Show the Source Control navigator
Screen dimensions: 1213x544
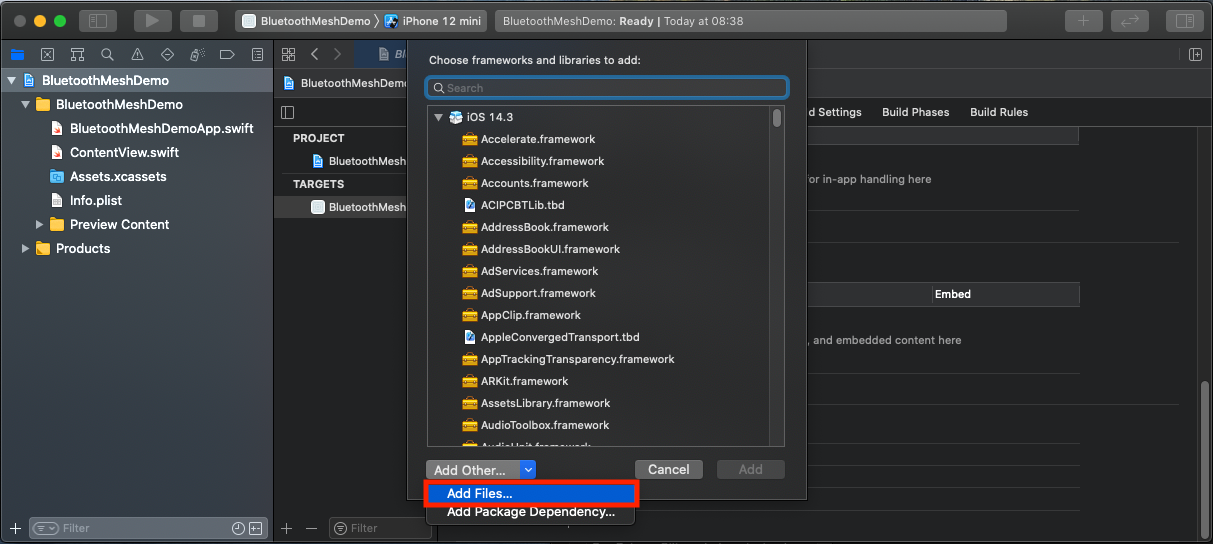[47, 54]
